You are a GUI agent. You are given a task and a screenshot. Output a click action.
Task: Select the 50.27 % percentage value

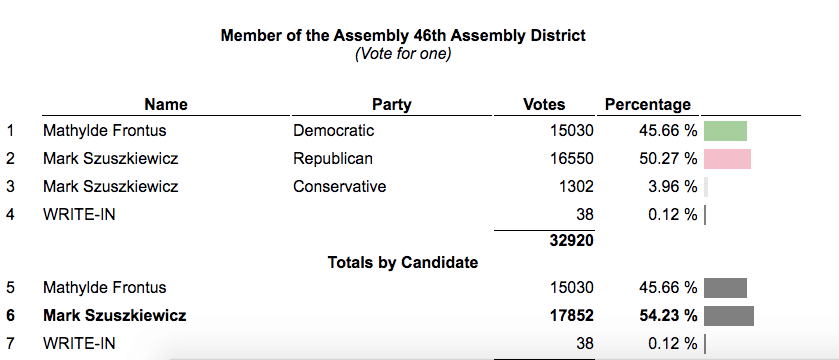[668, 159]
